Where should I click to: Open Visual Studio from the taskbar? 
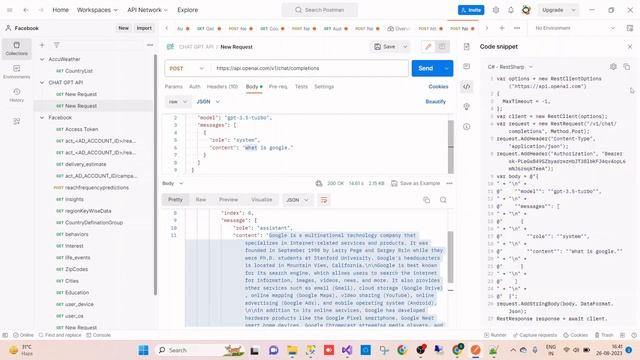(347, 350)
